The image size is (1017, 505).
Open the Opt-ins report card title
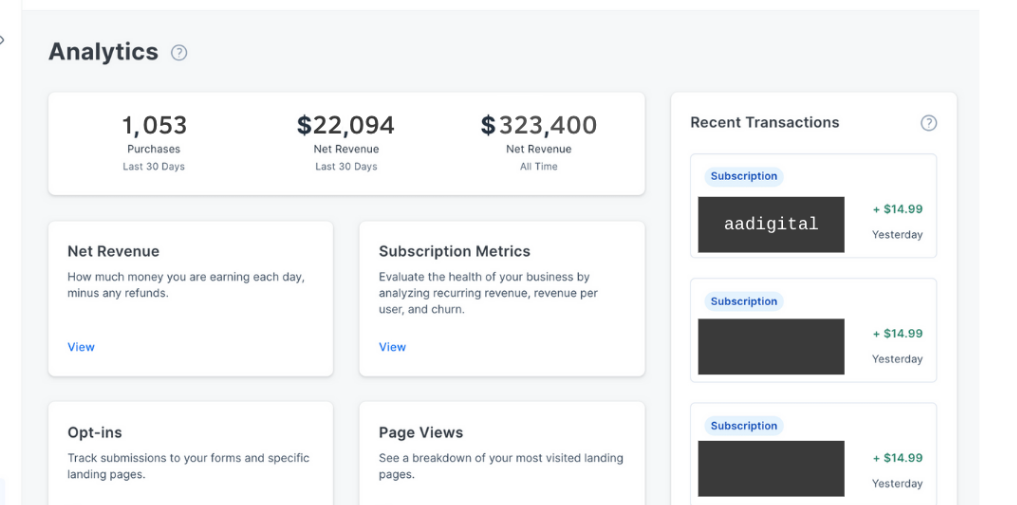(95, 432)
